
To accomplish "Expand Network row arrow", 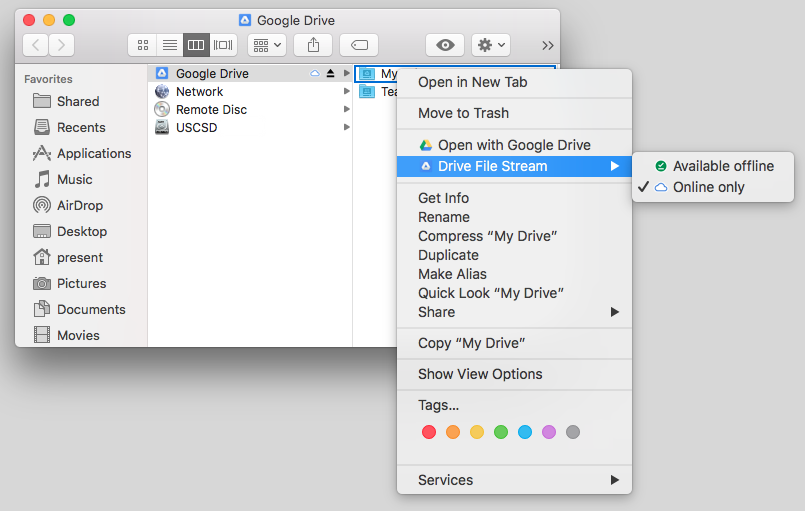I will pyautogui.click(x=347, y=91).
